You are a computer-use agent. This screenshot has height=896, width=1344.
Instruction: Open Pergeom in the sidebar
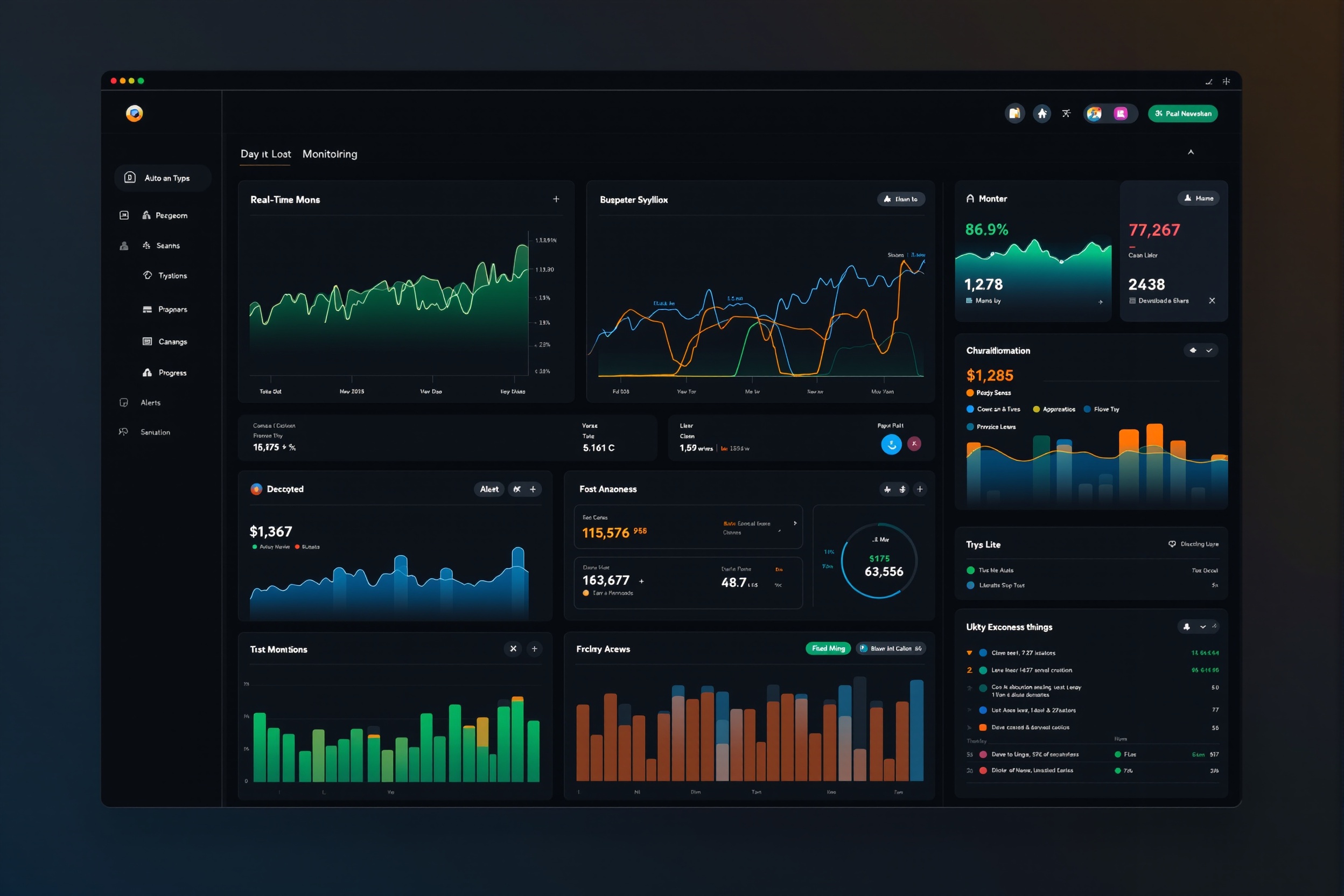point(165,215)
